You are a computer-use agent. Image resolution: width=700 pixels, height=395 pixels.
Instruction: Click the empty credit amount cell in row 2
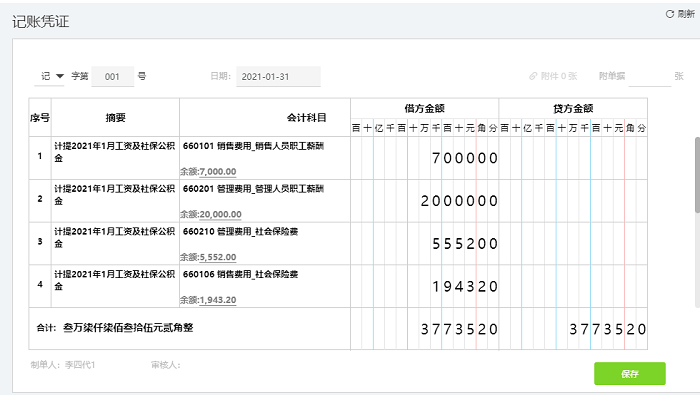click(x=573, y=201)
